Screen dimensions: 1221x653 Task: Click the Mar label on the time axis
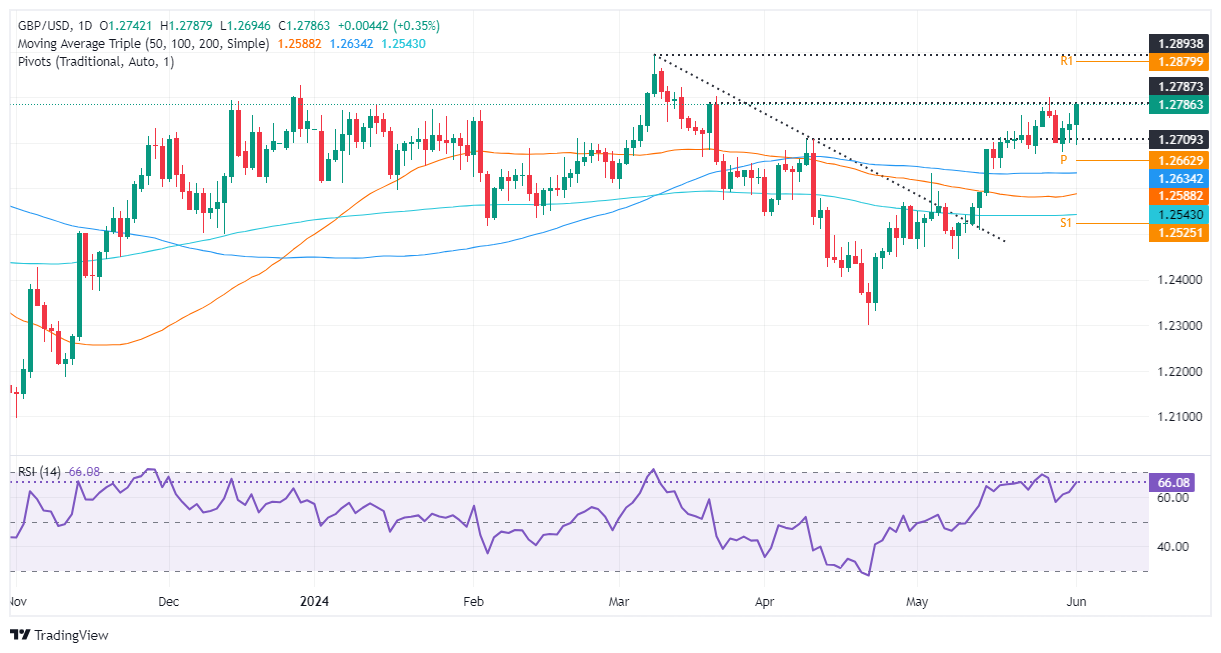(617, 603)
